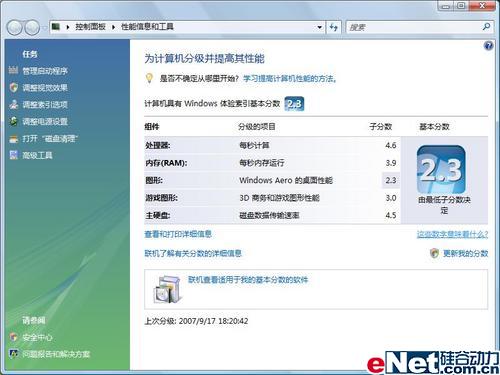The width and height of the screenshot is (500, 375).
Task: Open 问题报告和解决方案 link
Action: [56, 354]
